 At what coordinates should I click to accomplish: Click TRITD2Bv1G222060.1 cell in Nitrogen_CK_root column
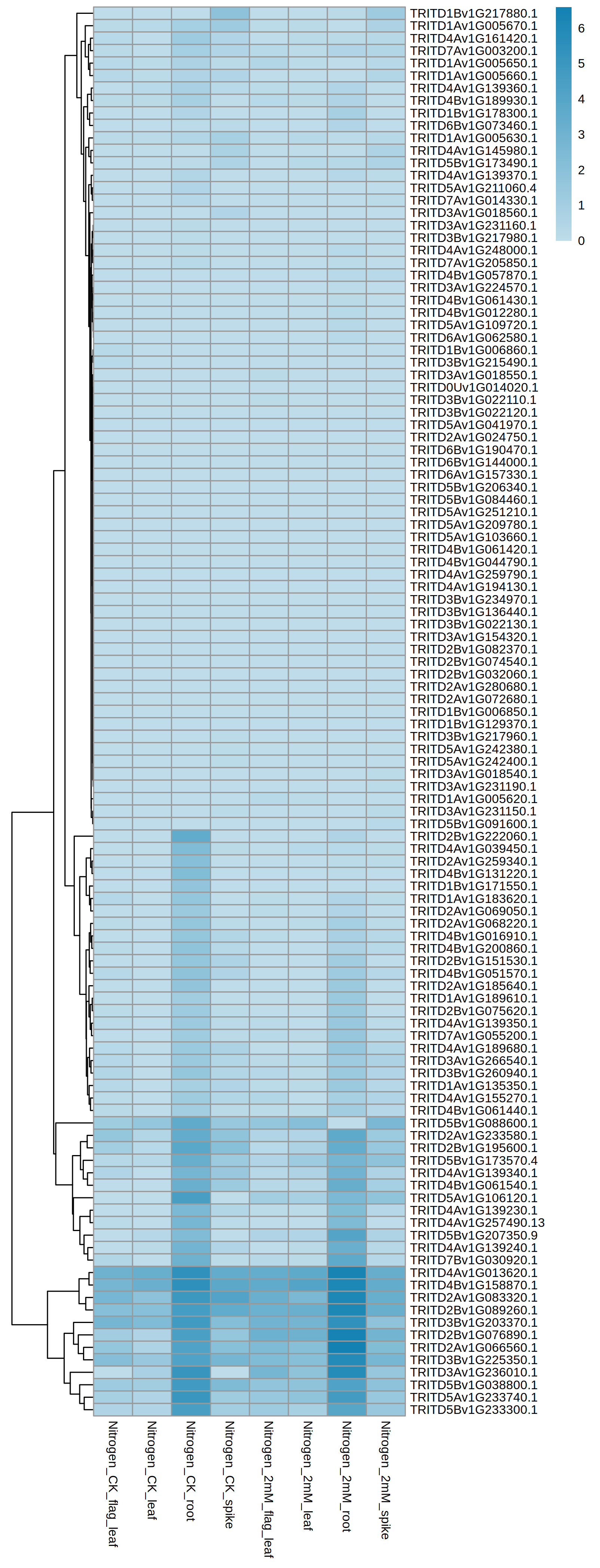click(x=190, y=836)
